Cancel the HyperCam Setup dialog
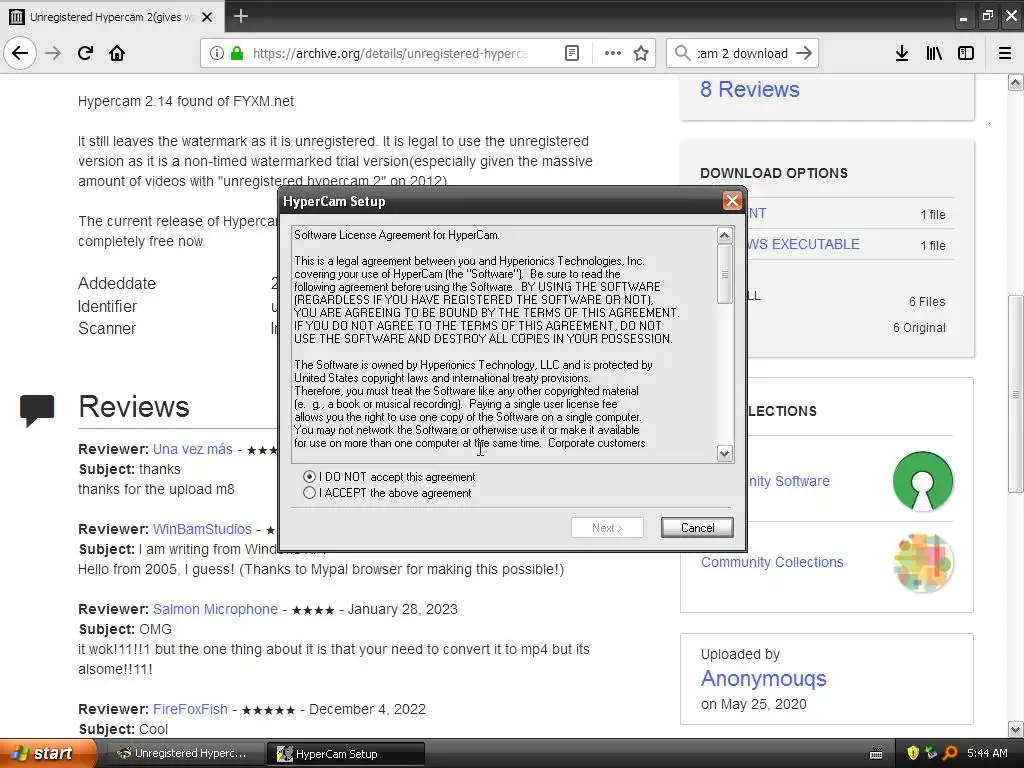 [697, 528]
